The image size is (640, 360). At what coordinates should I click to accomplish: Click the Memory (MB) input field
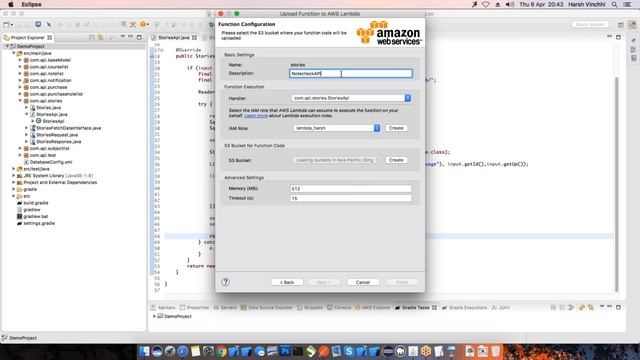pyautogui.click(x=351, y=189)
